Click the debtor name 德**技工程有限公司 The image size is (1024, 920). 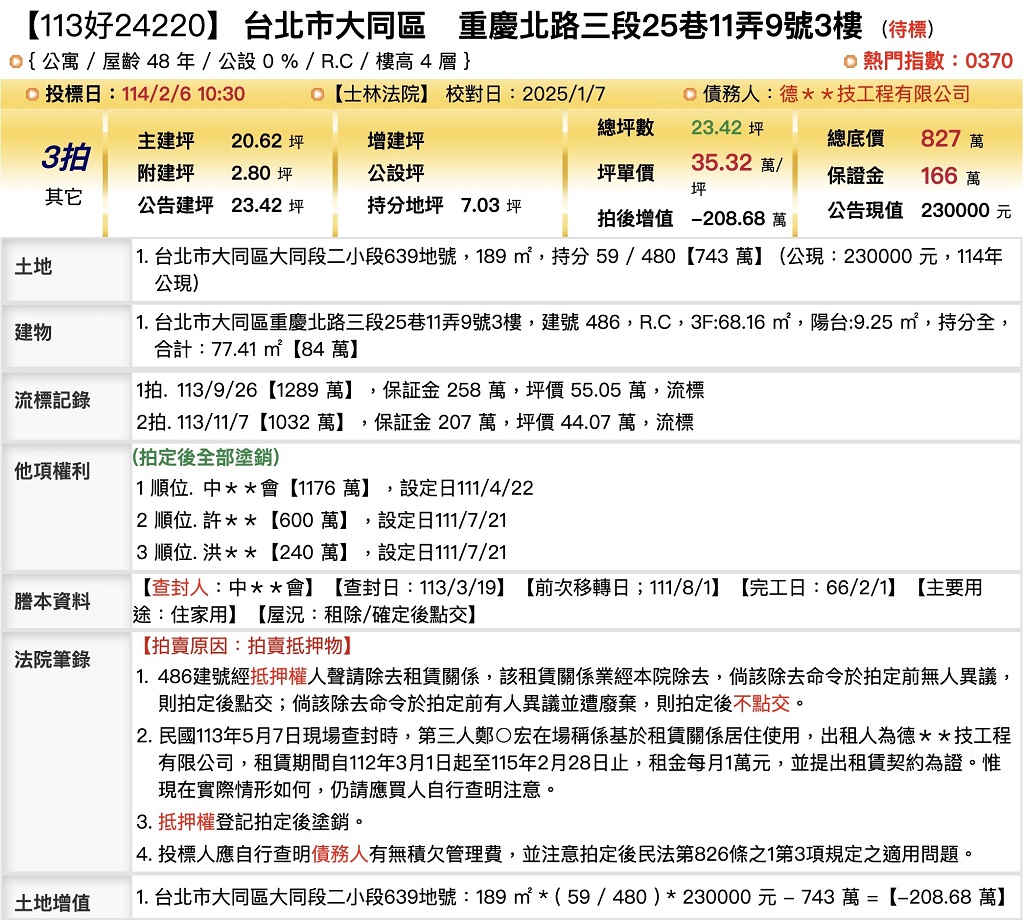[874, 95]
